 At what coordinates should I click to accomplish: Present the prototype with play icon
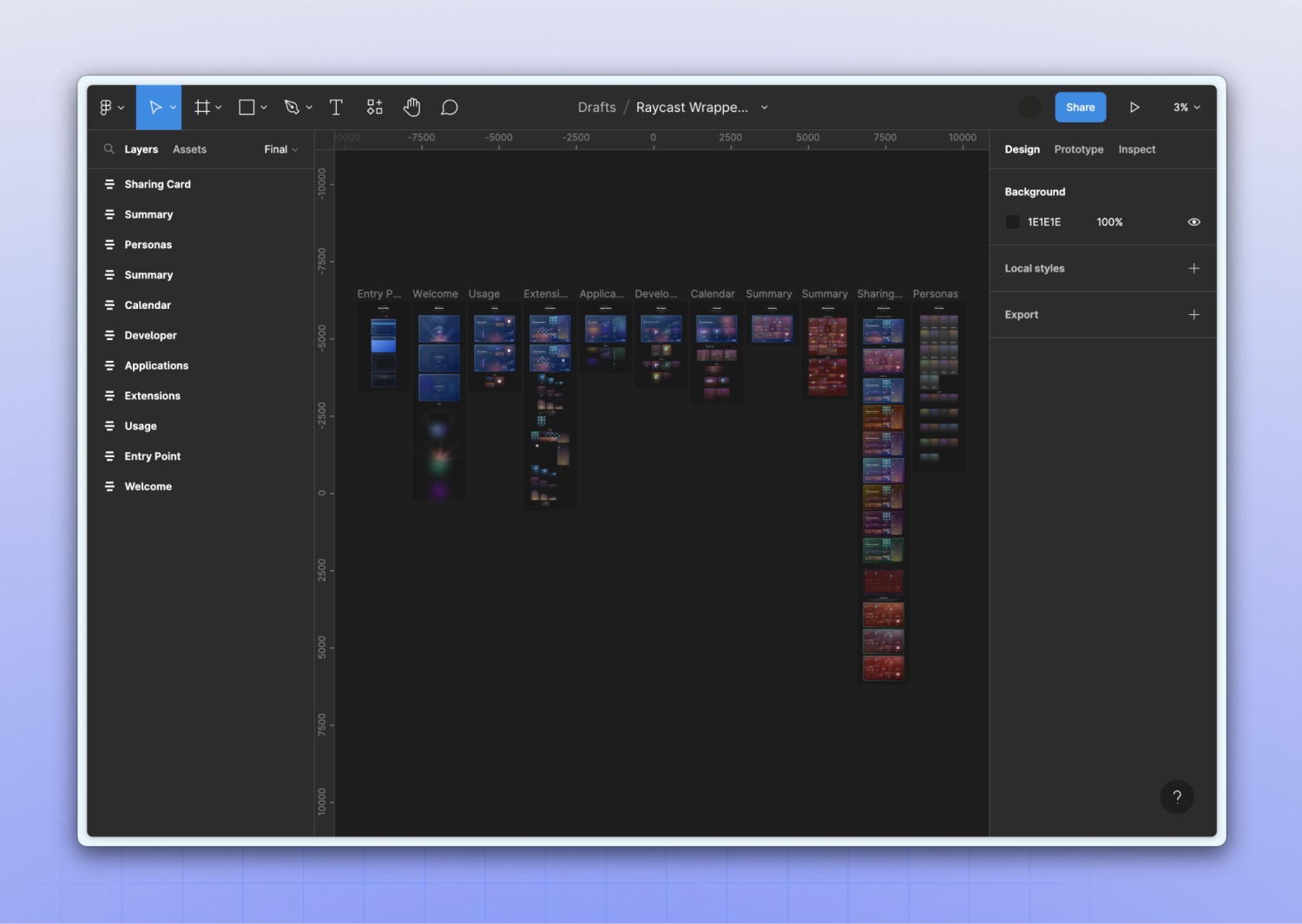1134,108
